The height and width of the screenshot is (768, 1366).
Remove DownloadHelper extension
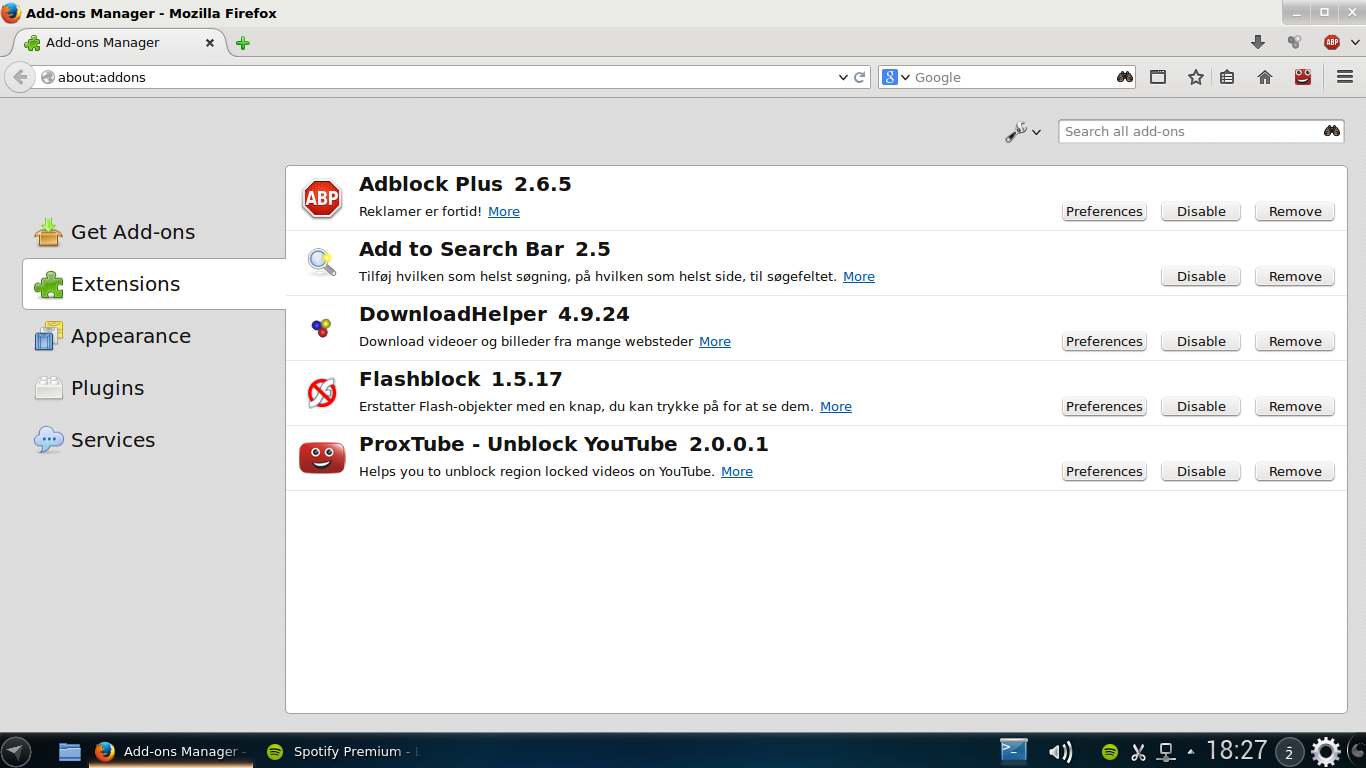(1295, 341)
